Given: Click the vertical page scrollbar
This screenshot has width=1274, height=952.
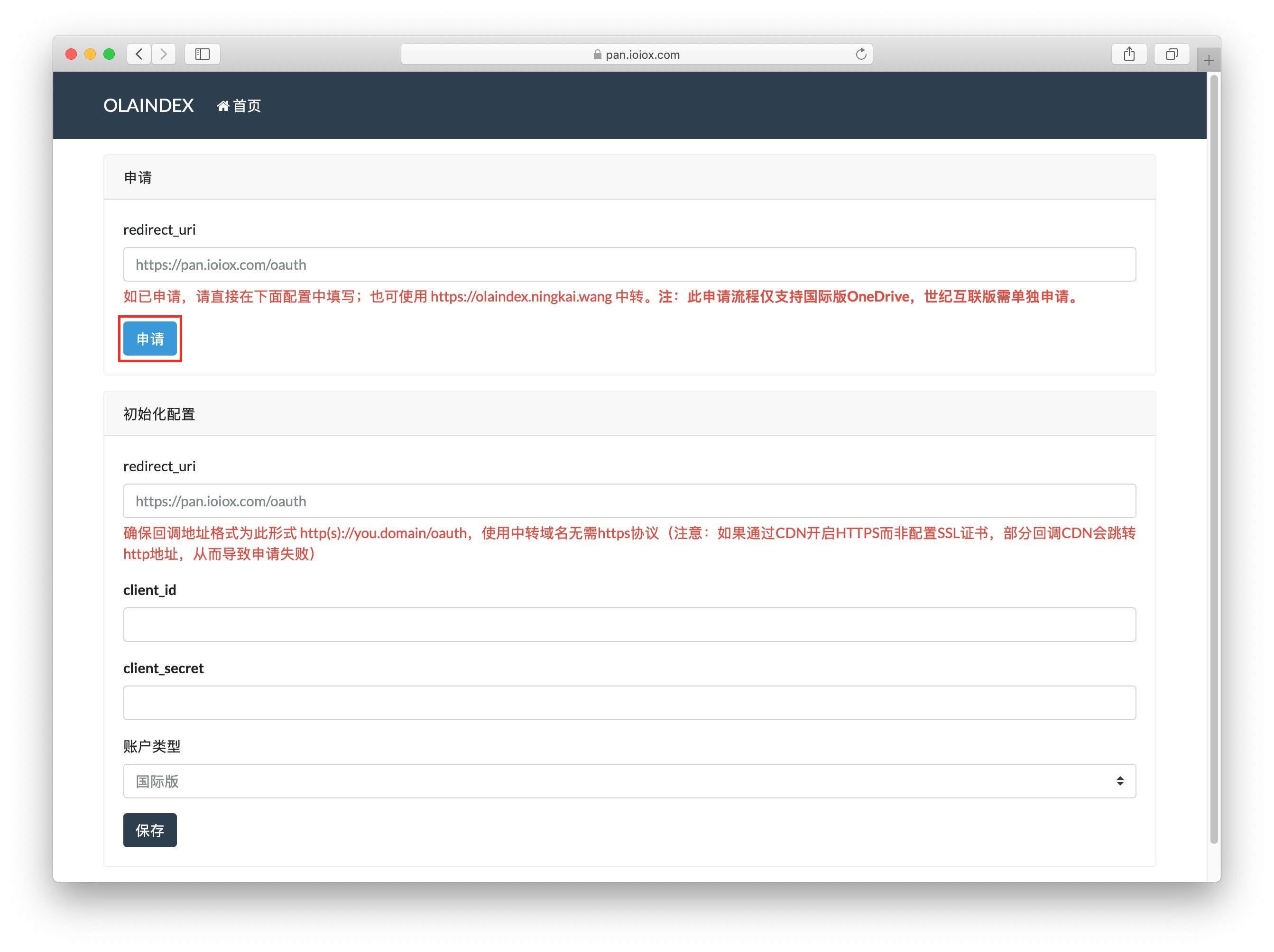Looking at the screenshot, I should [1213, 460].
